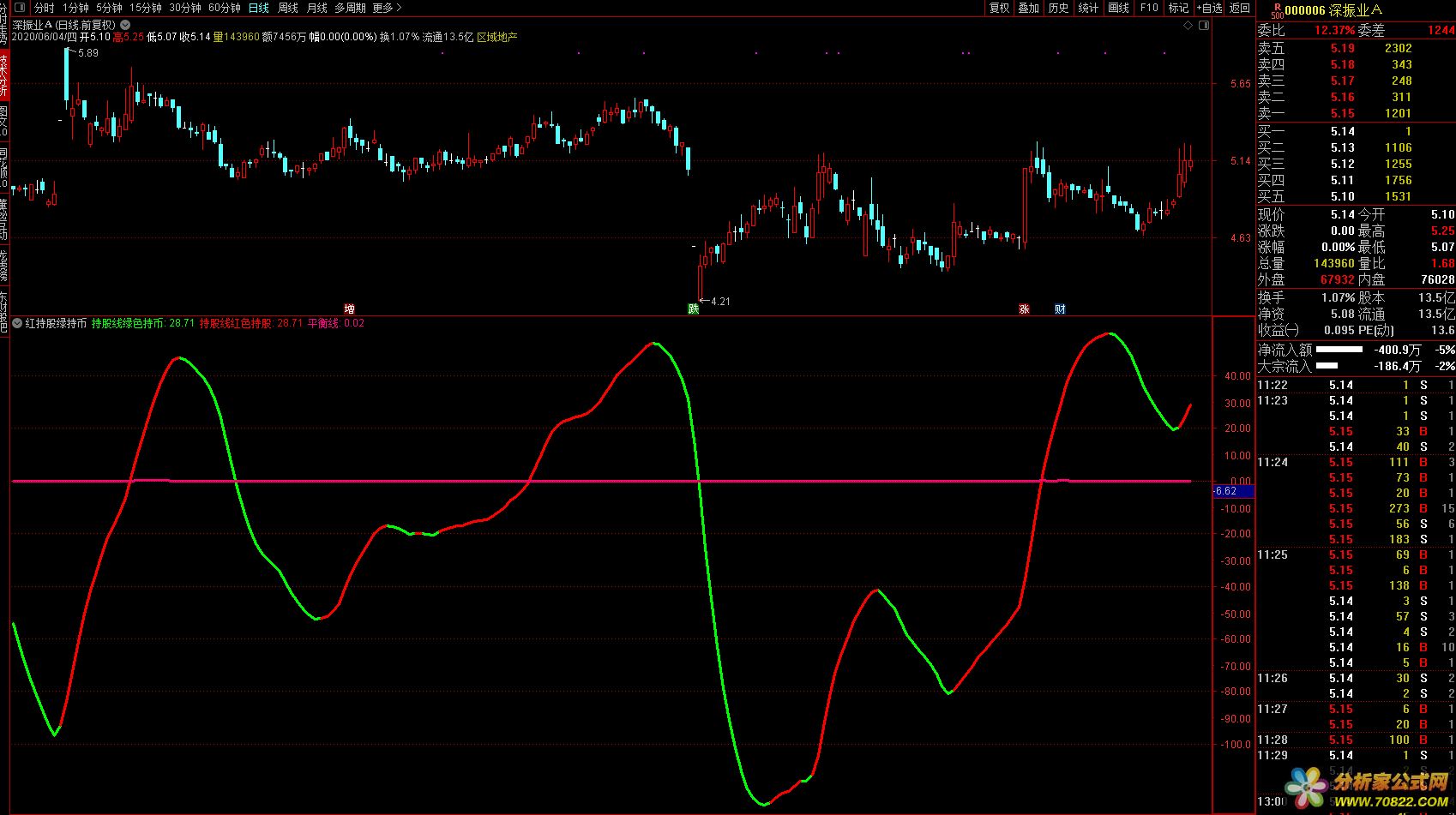Click the trade row with volume 273
Image resolution: width=1456 pixels, height=815 pixels.
pos(1355,508)
